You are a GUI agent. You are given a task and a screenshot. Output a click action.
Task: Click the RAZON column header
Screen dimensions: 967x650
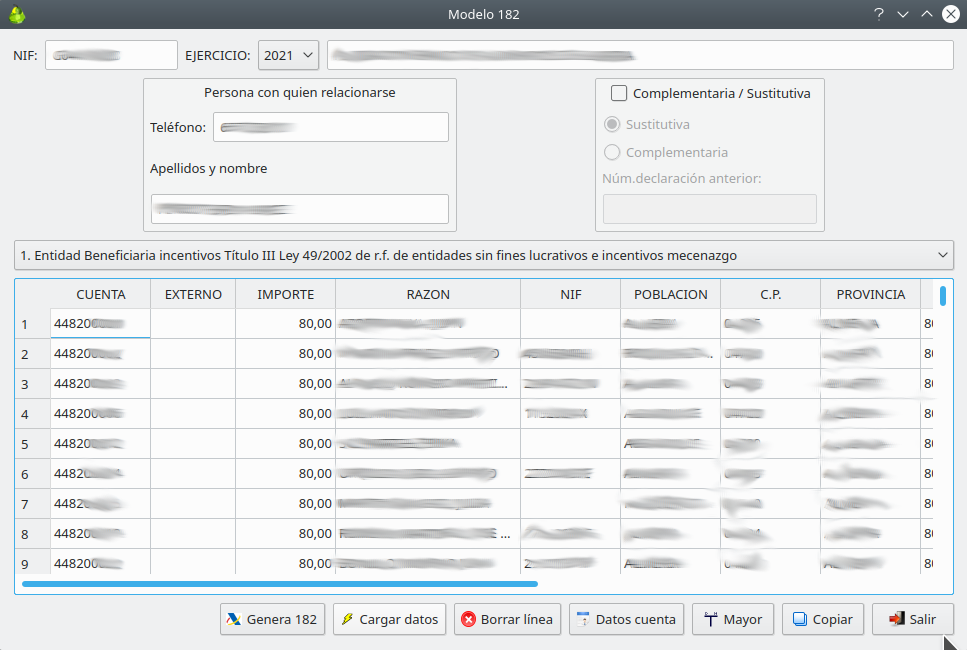[428, 294]
